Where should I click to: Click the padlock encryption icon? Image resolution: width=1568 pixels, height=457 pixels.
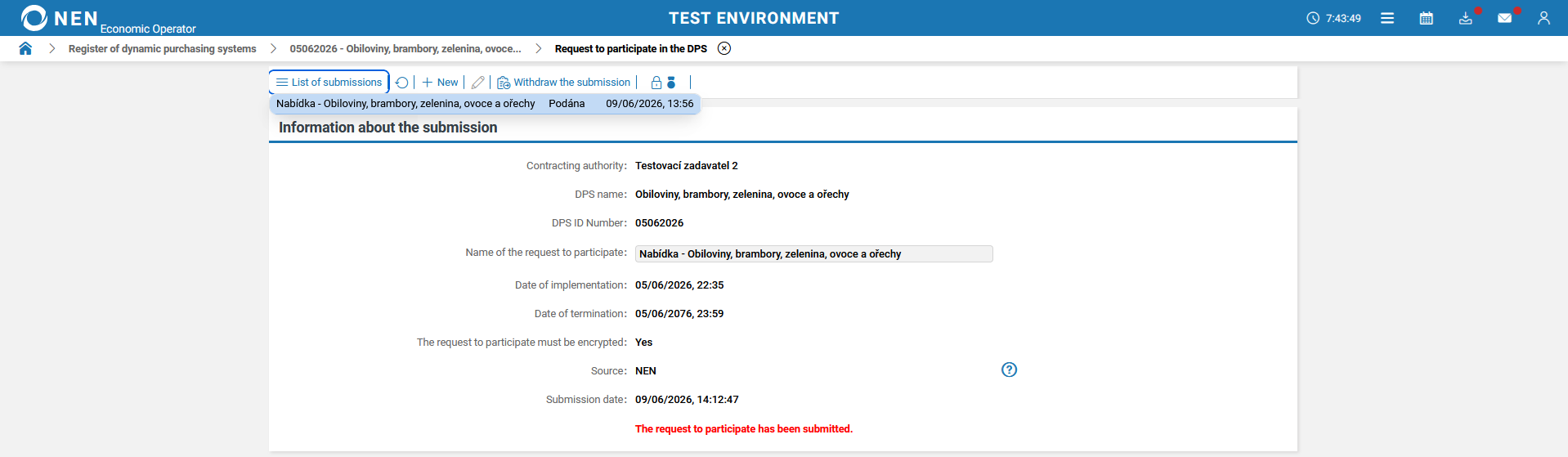656,83
